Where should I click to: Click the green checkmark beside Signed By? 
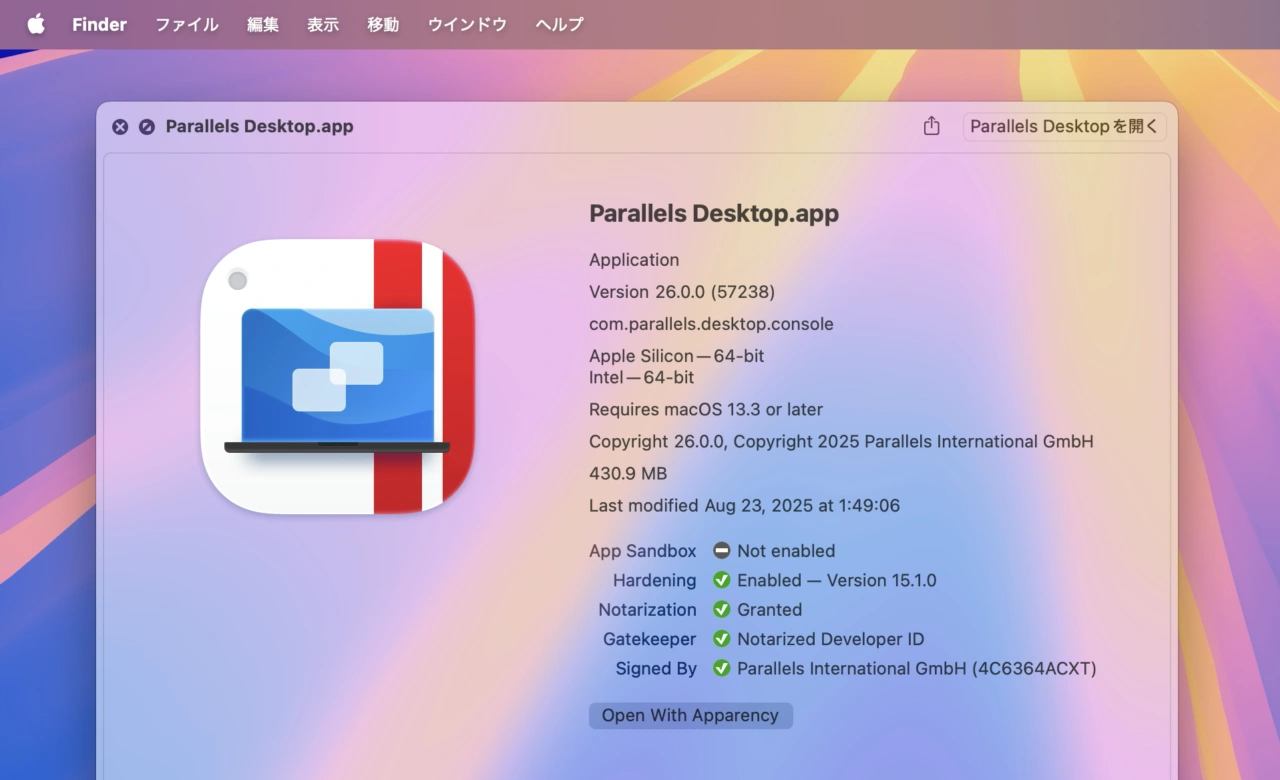pyautogui.click(x=722, y=668)
